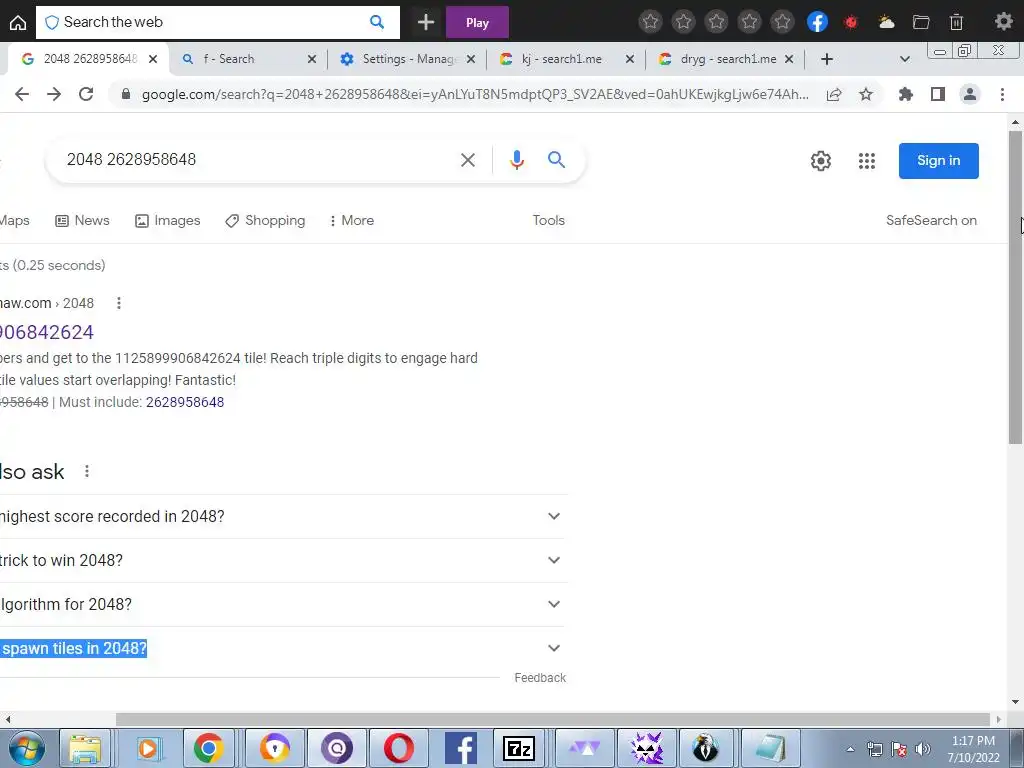The height and width of the screenshot is (768, 1024).
Task: Click Google search magnifier button
Action: pos(556,159)
